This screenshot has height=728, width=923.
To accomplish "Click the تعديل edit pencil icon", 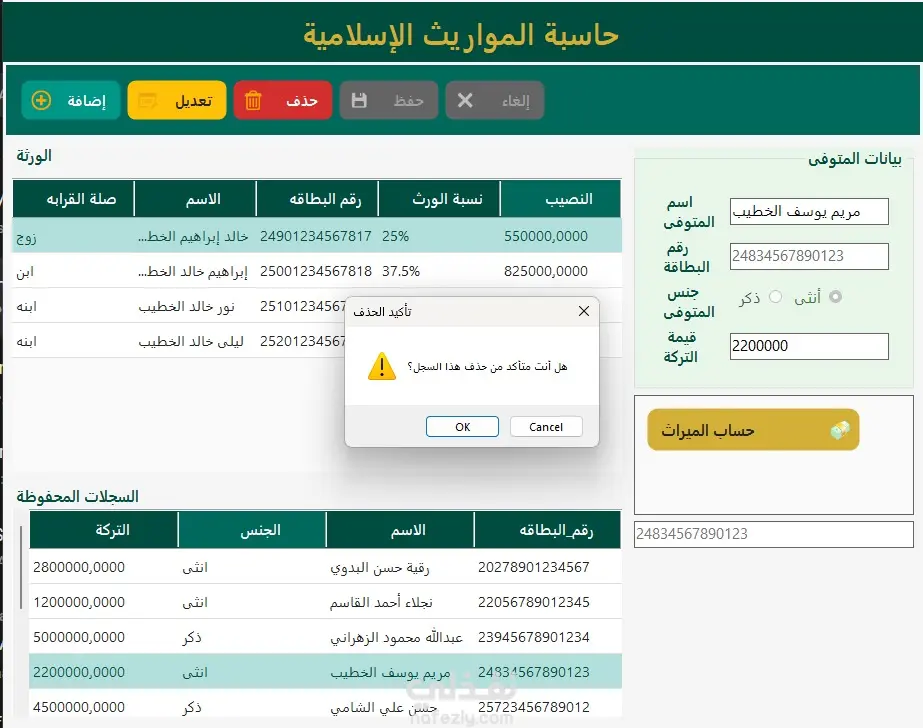I will click(x=147, y=101).
